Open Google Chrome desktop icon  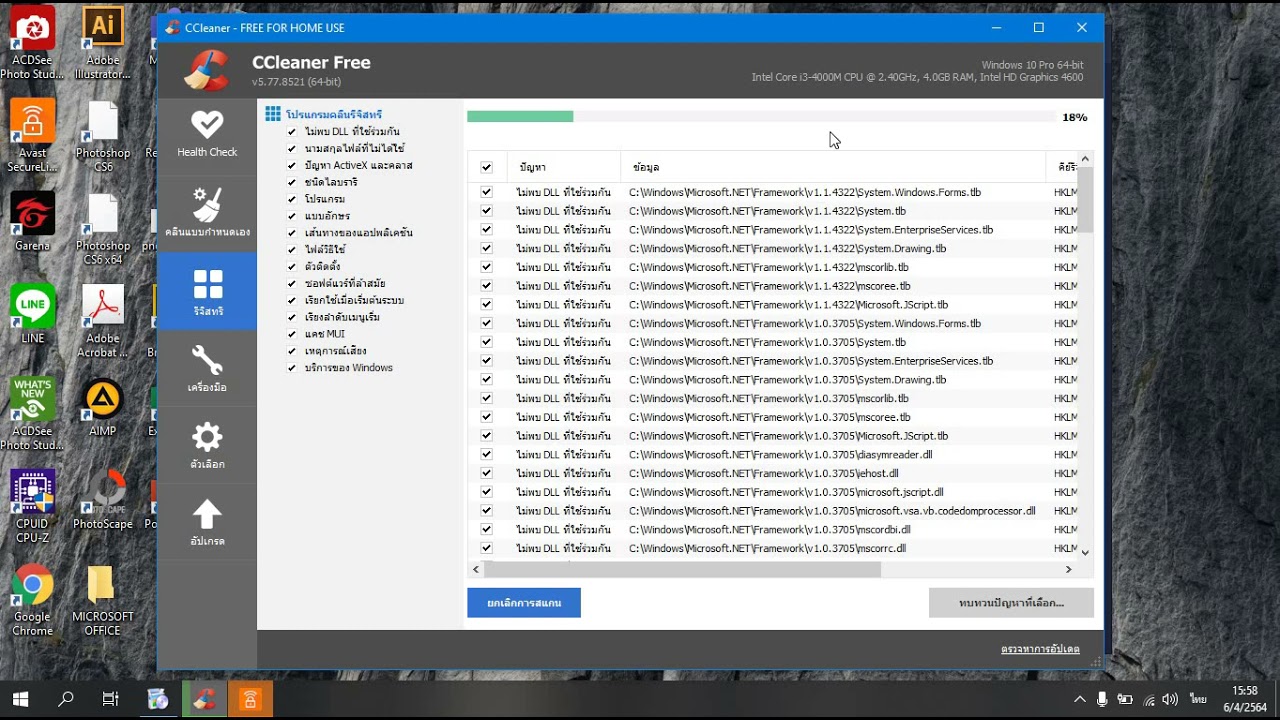coord(32,600)
